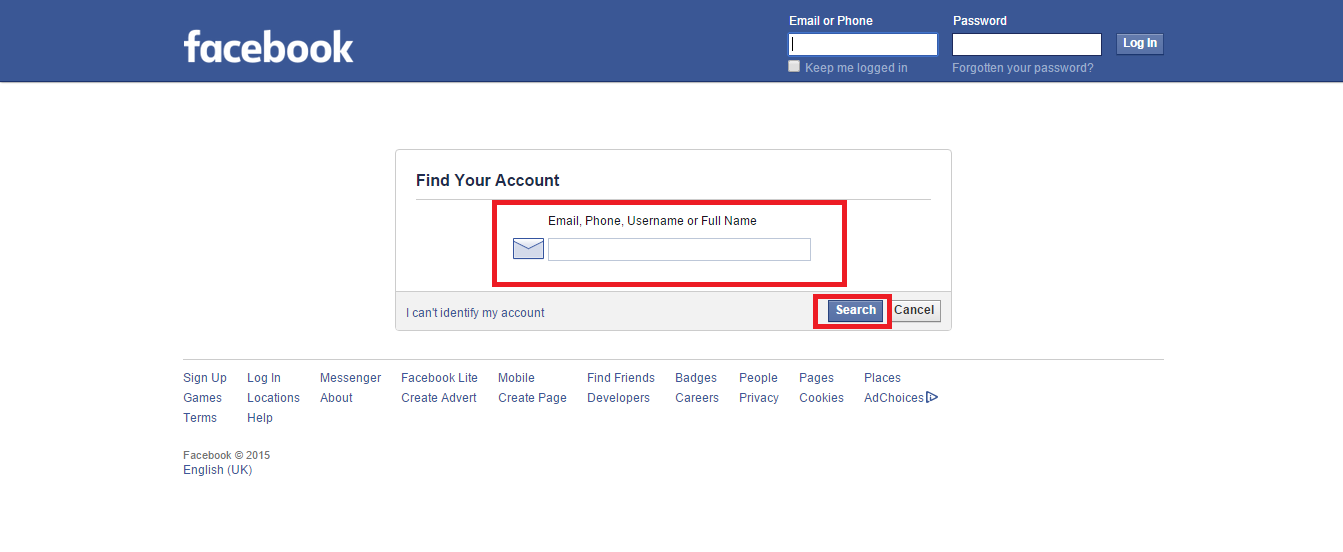This screenshot has height=552, width=1343.
Task: Open the Create Advert footer link
Action: coord(439,398)
